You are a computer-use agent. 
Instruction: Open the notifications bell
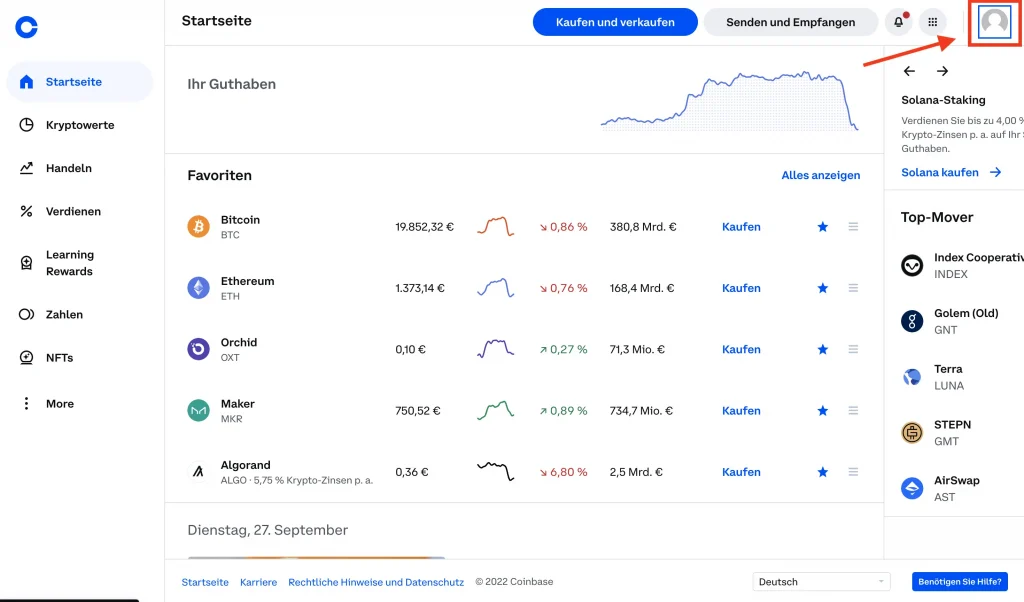898,22
